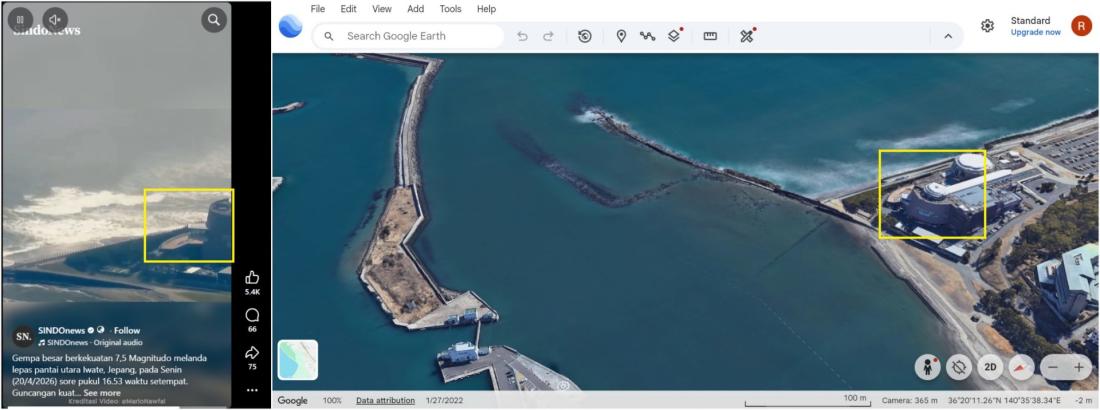Open the Tools menu
The image size is (1100, 410).
450,9
